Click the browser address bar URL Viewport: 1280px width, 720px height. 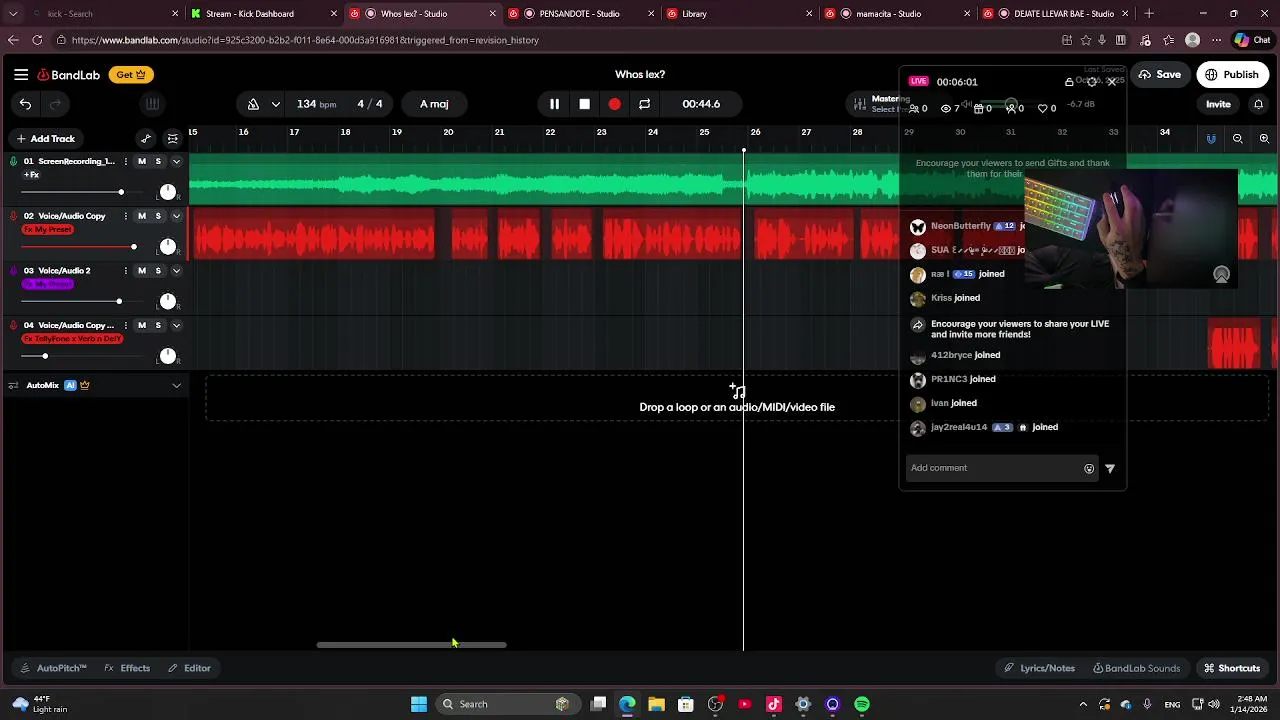click(305, 40)
